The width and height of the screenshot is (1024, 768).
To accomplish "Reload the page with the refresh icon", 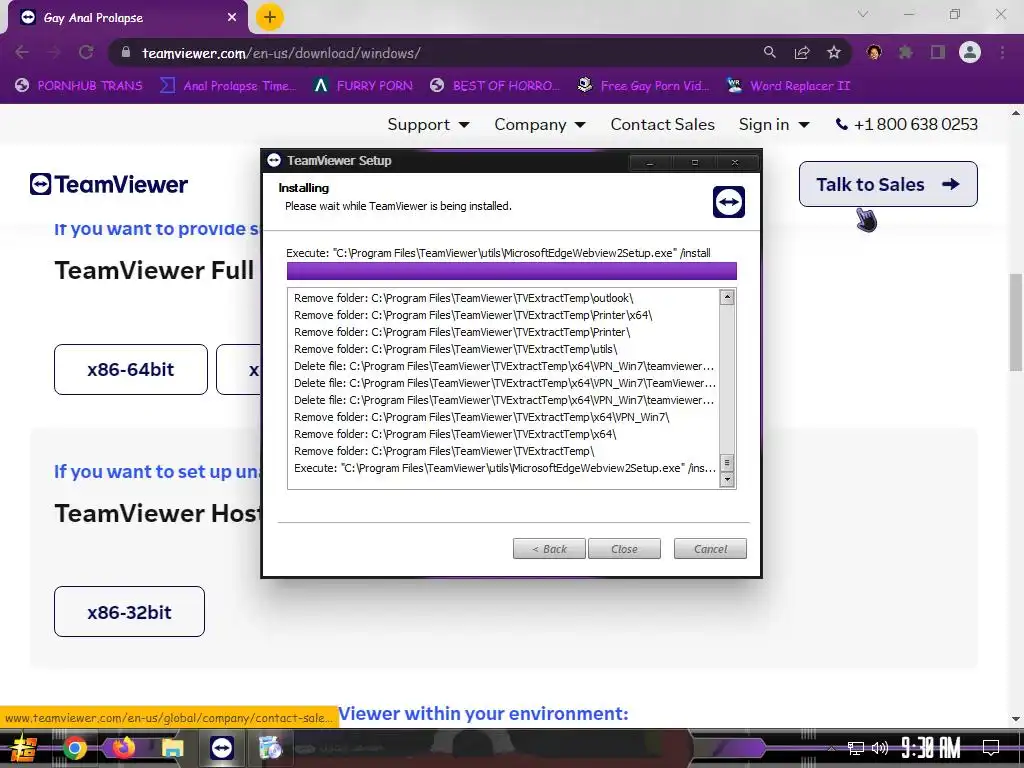I will point(86,53).
